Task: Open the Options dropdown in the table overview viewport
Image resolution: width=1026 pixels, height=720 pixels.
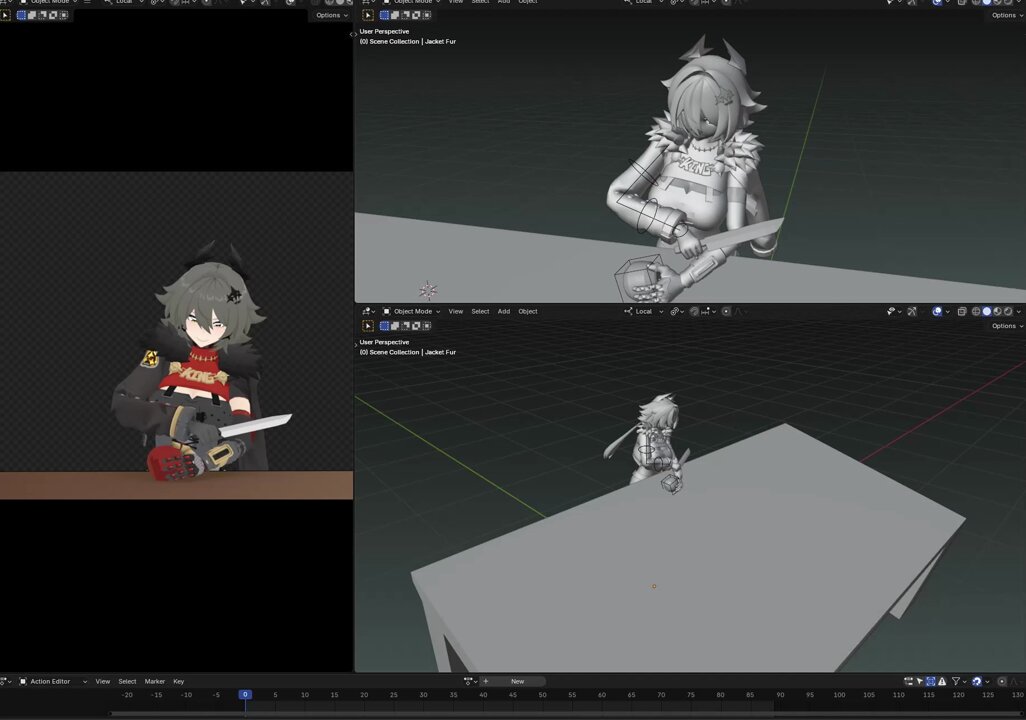Action: pos(1007,326)
